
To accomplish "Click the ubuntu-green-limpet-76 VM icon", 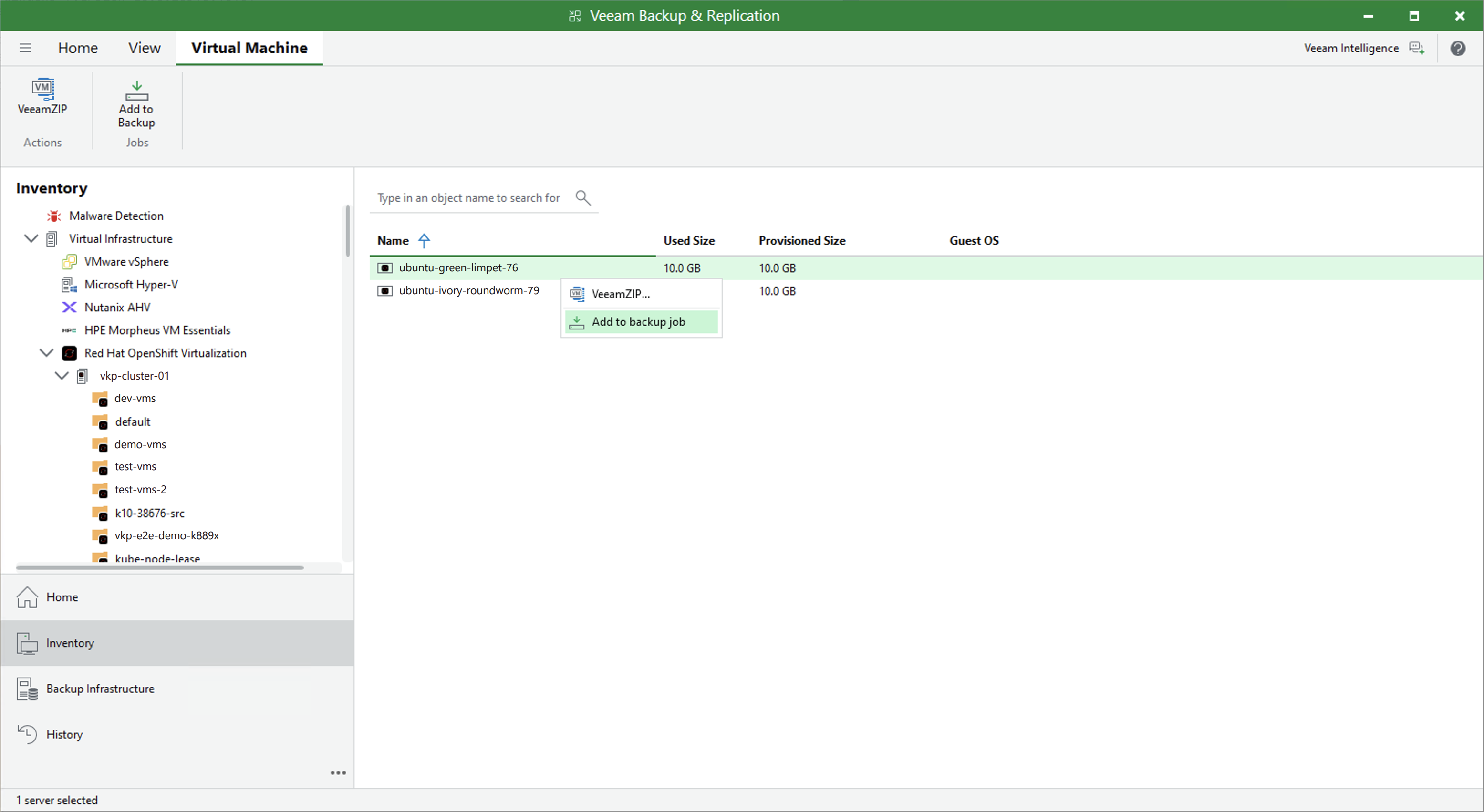I will (x=385, y=268).
